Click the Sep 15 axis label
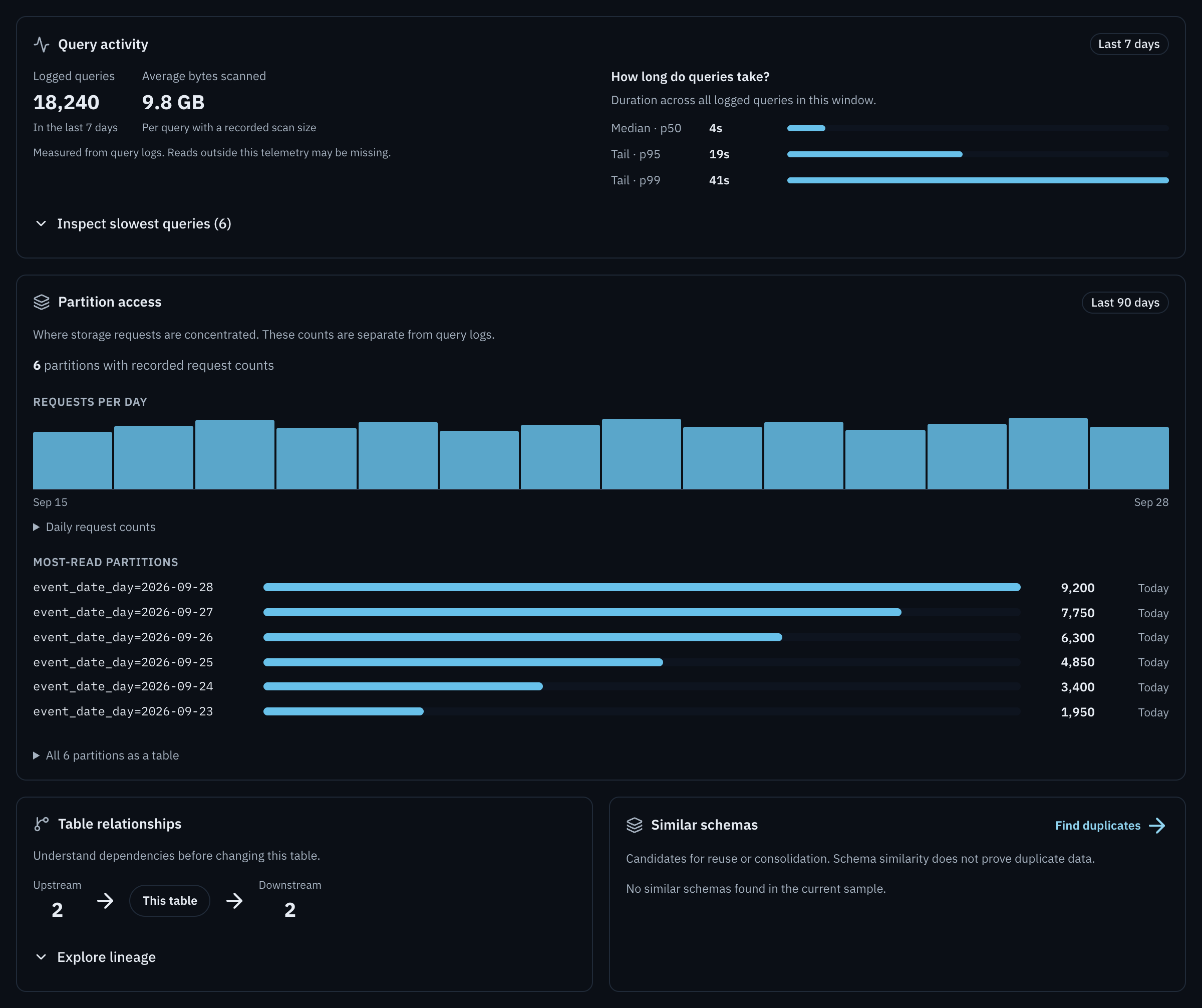Image resolution: width=1202 pixels, height=1008 pixels. click(x=51, y=502)
